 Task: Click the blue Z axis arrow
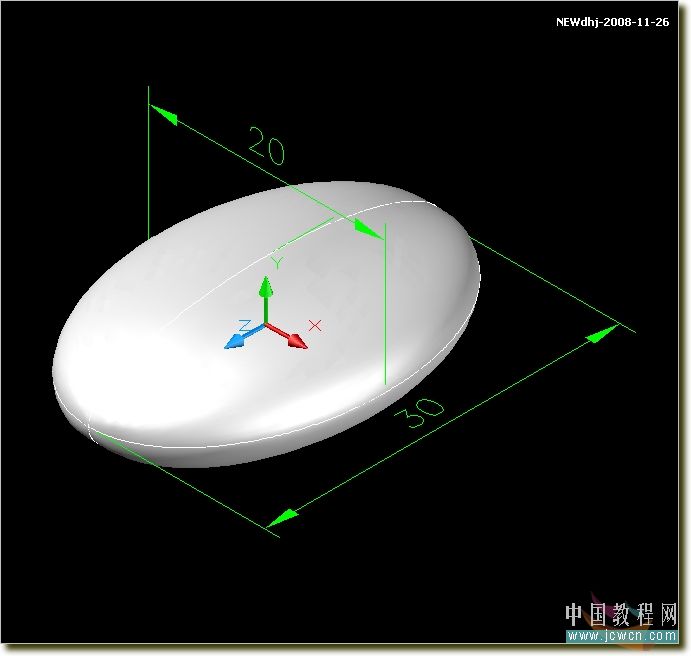click(244, 337)
